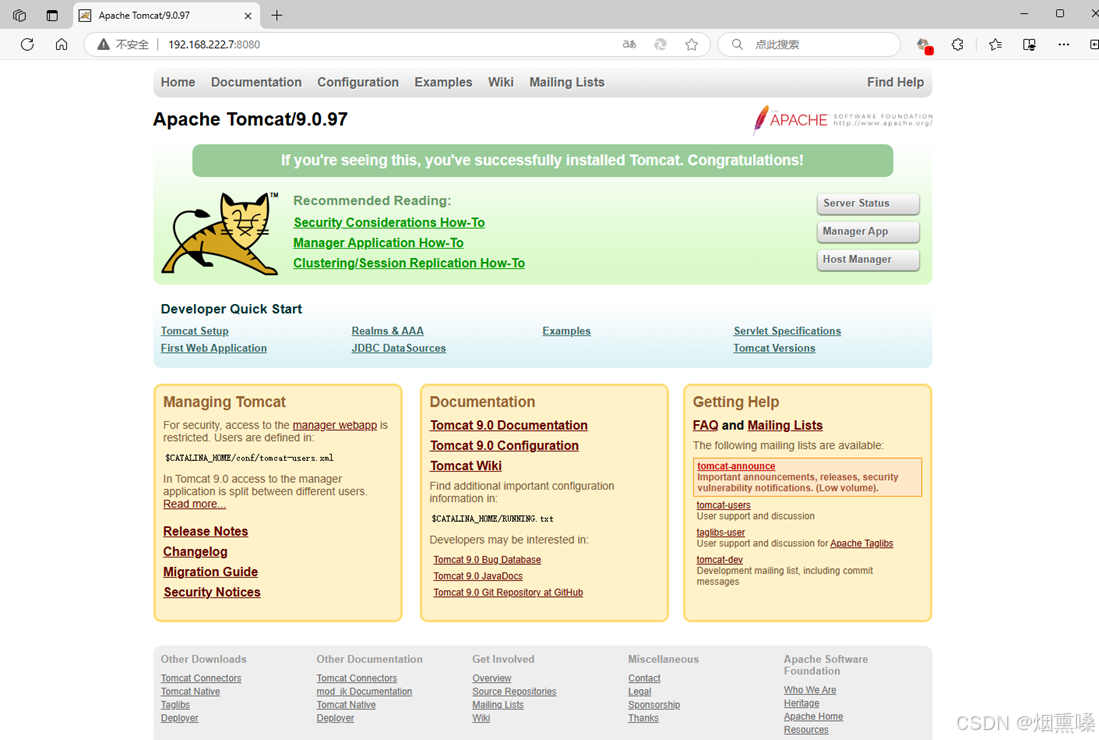Click the Tomcat cat mascot image

point(220,233)
